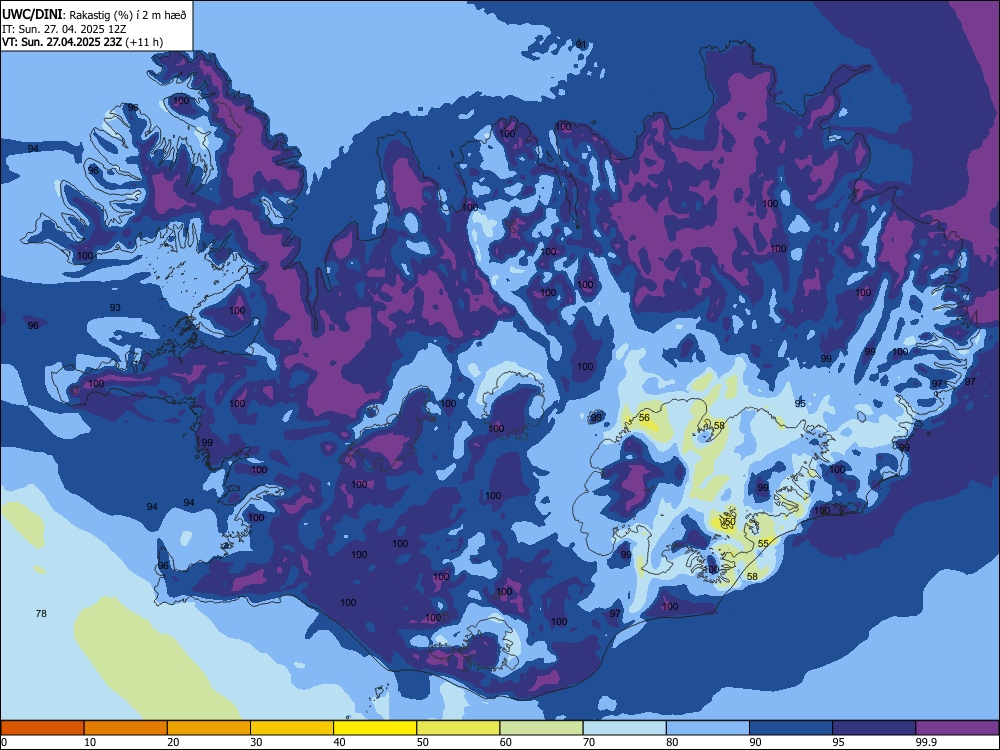Click the orange 10–20 legend swatch
Screen dimensions: 1000x750
(126, 728)
